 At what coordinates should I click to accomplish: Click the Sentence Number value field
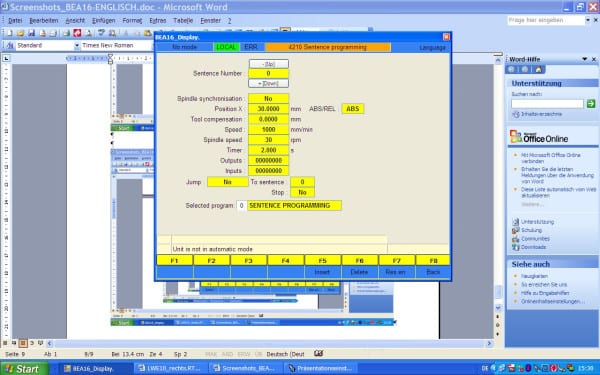click(x=269, y=73)
